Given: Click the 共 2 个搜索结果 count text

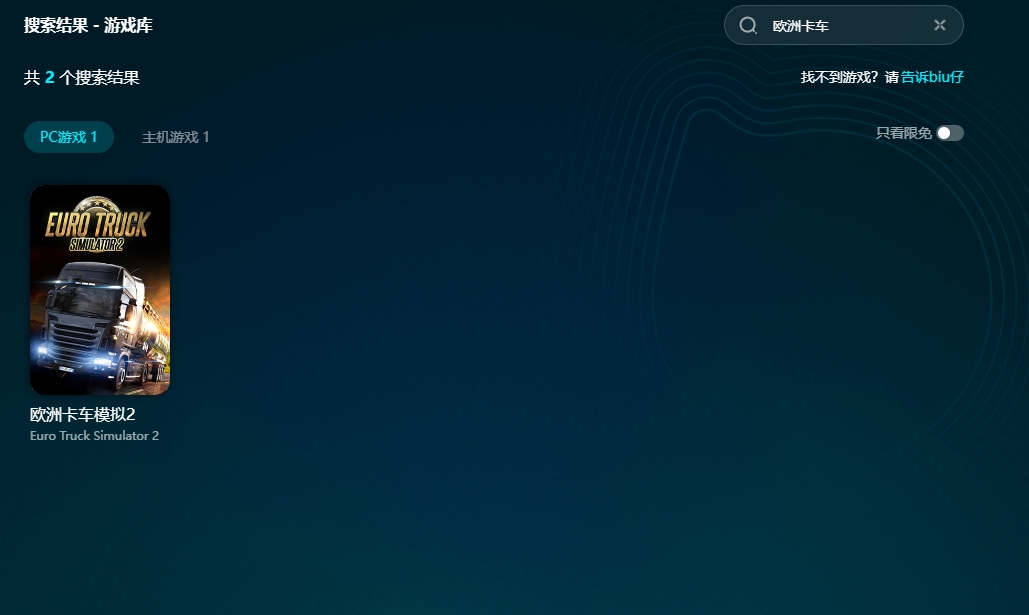Looking at the screenshot, I should pos(81,77).
